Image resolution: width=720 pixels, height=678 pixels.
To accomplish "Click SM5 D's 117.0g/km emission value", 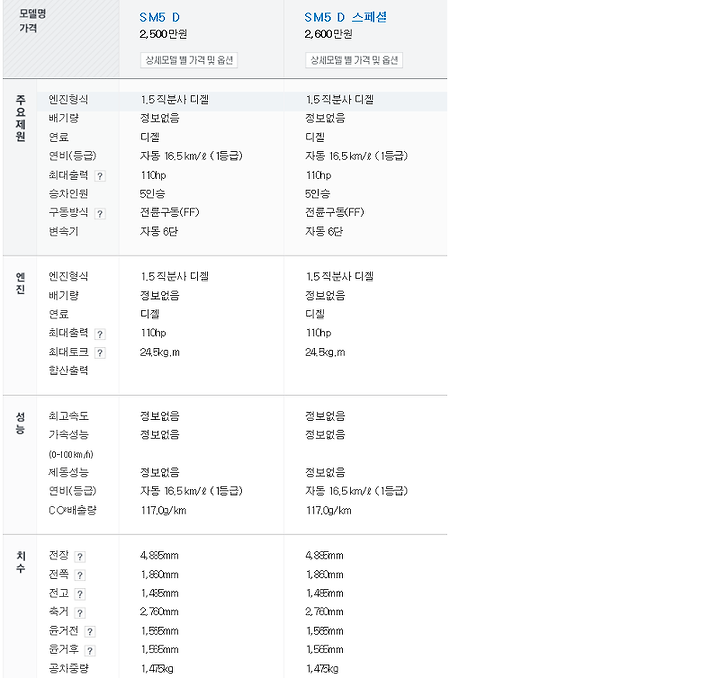I will pyautogui.click(x=163, y=510).
